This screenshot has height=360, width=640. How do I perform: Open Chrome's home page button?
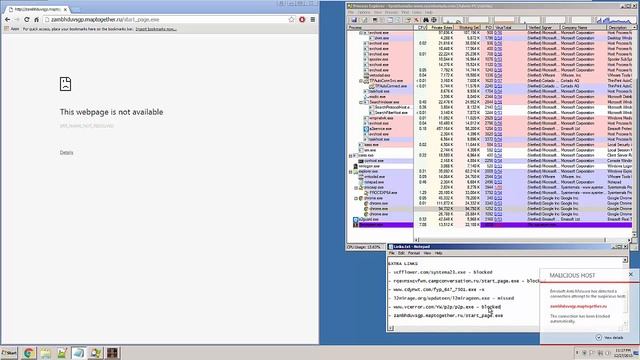[x=36, y=20]
